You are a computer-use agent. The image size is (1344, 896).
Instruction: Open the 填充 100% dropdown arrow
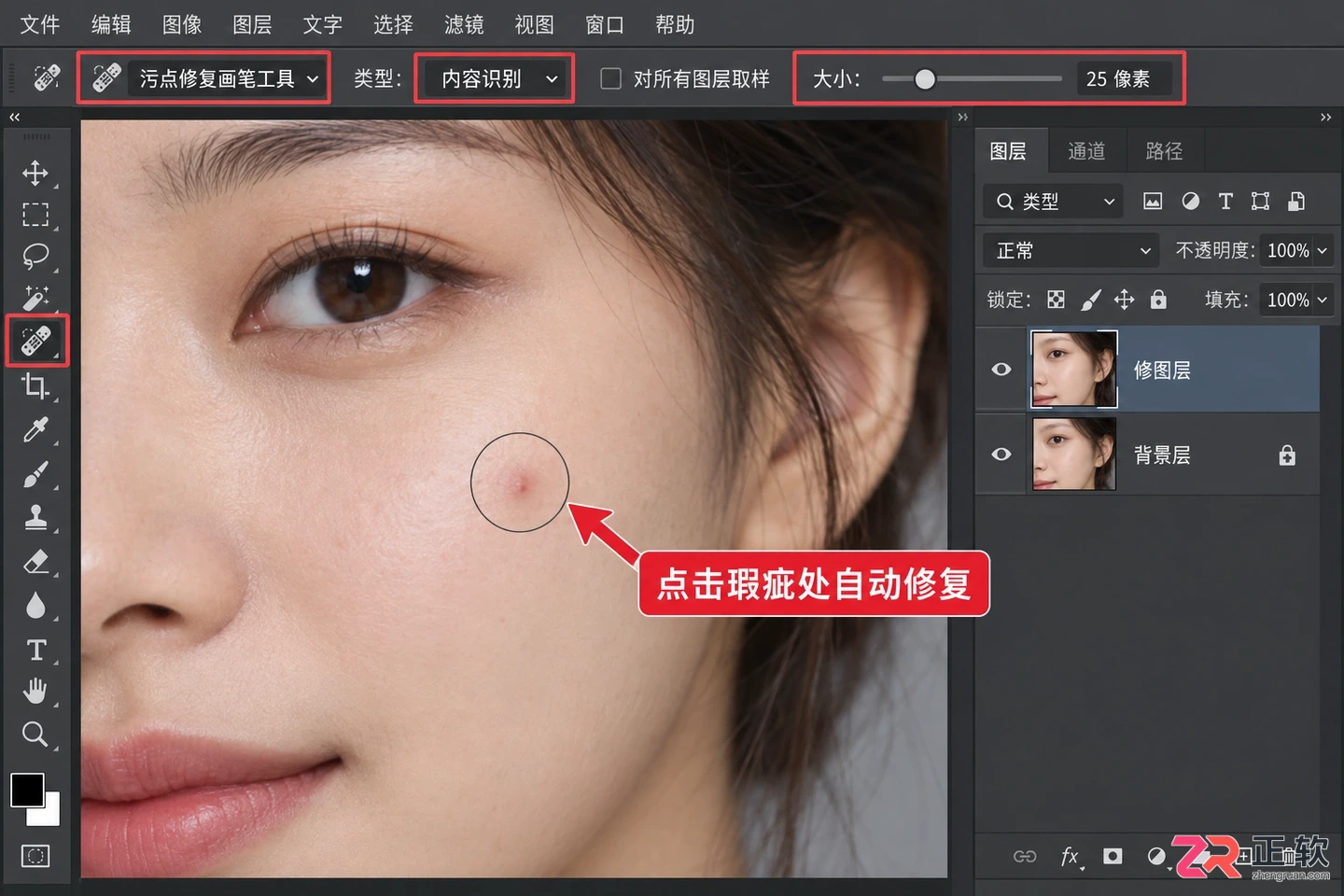click(x=1322, y=300)
